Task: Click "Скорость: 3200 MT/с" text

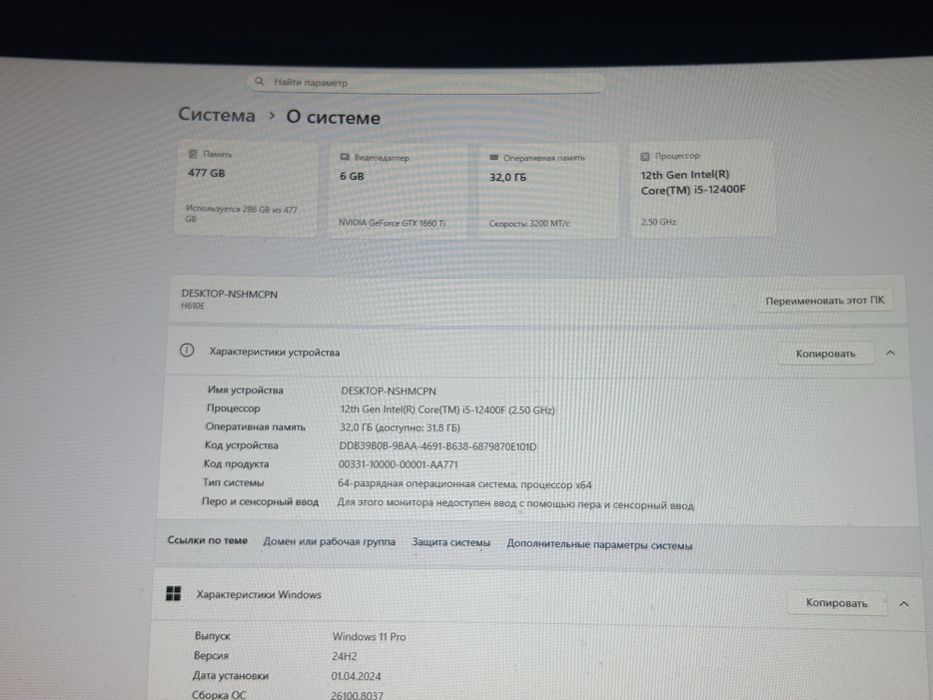Action: pos(529,224)
